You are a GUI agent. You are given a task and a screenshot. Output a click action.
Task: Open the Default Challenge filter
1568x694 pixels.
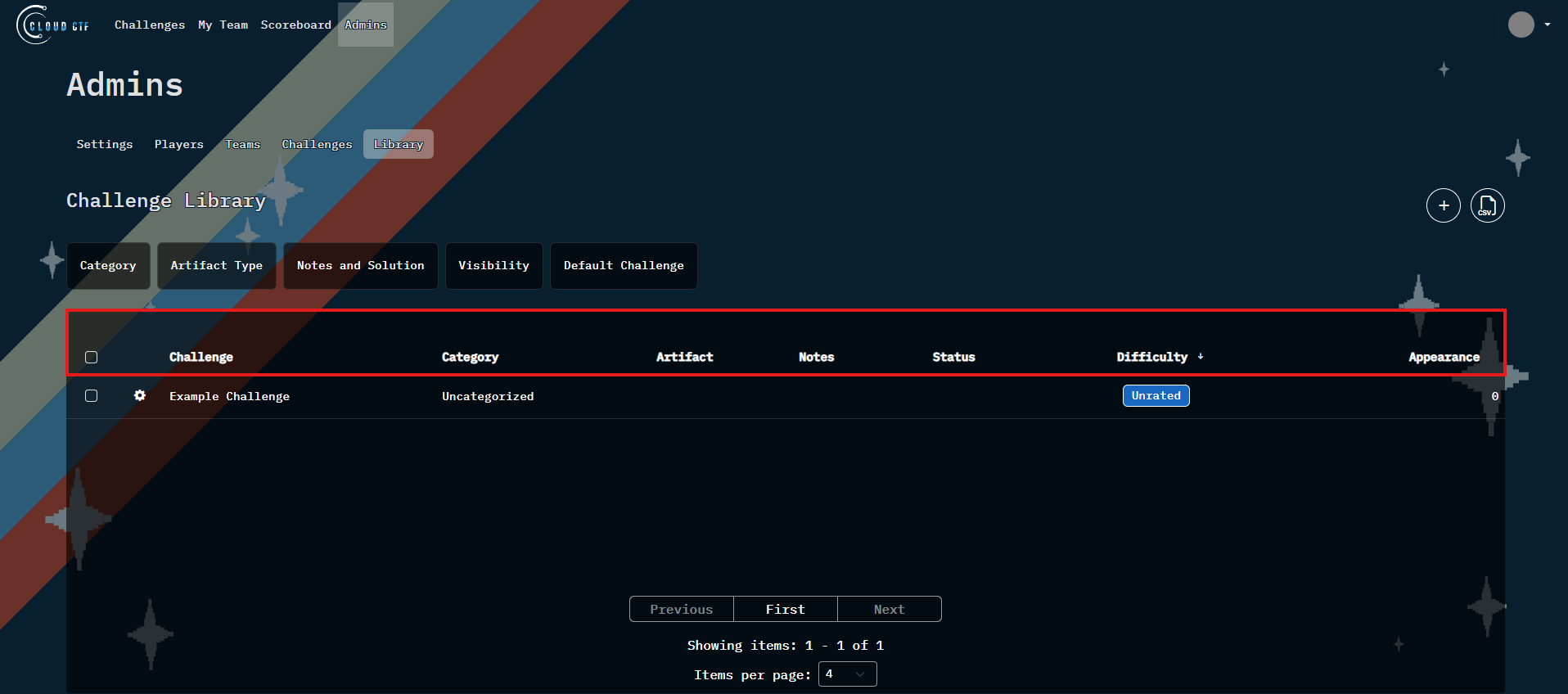pyautogui.click(x=624, y=265)
